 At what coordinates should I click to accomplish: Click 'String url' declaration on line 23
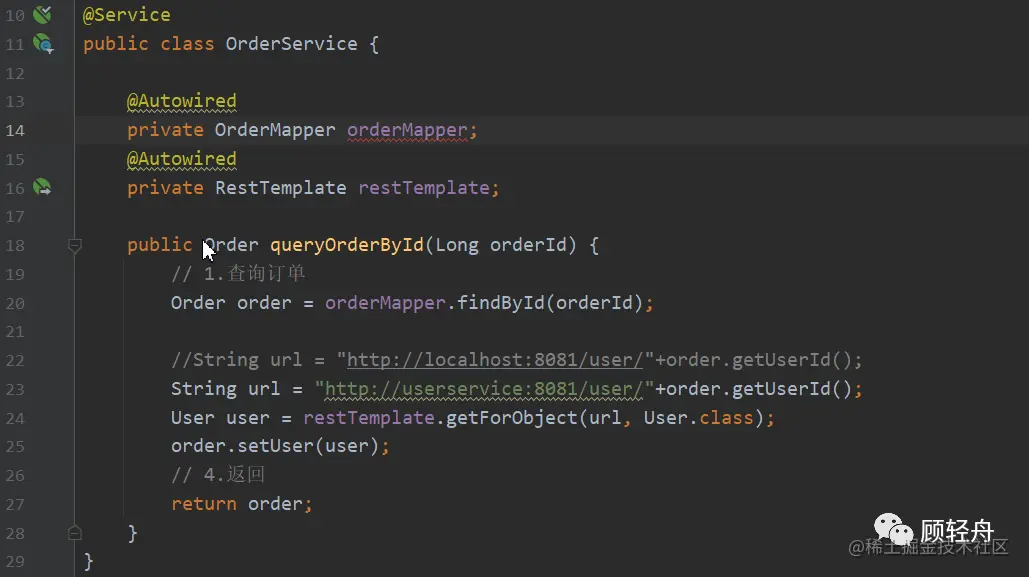(226, 389)
